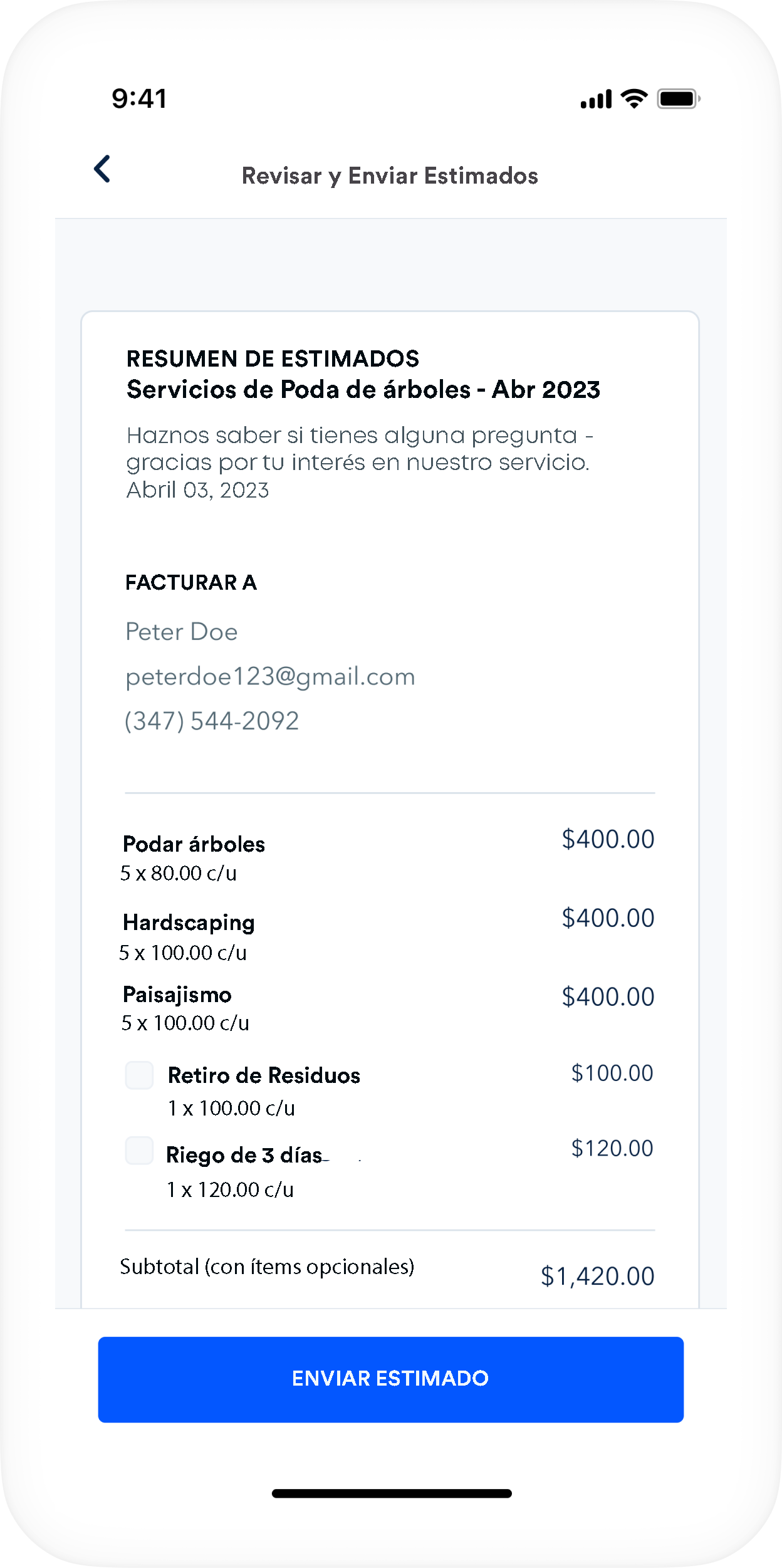Tap the cellular signal bars icon

point(595,100)
